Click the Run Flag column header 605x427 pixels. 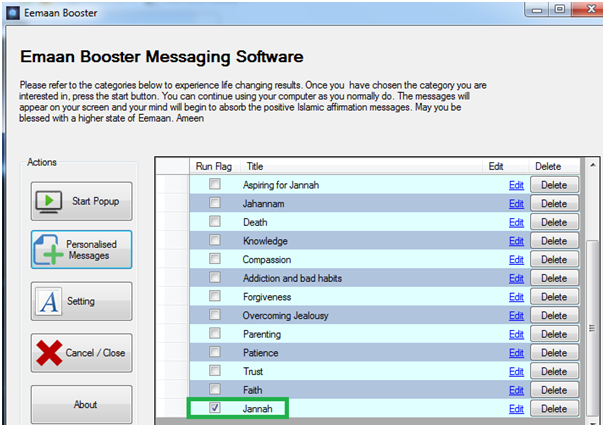(213, 167)
